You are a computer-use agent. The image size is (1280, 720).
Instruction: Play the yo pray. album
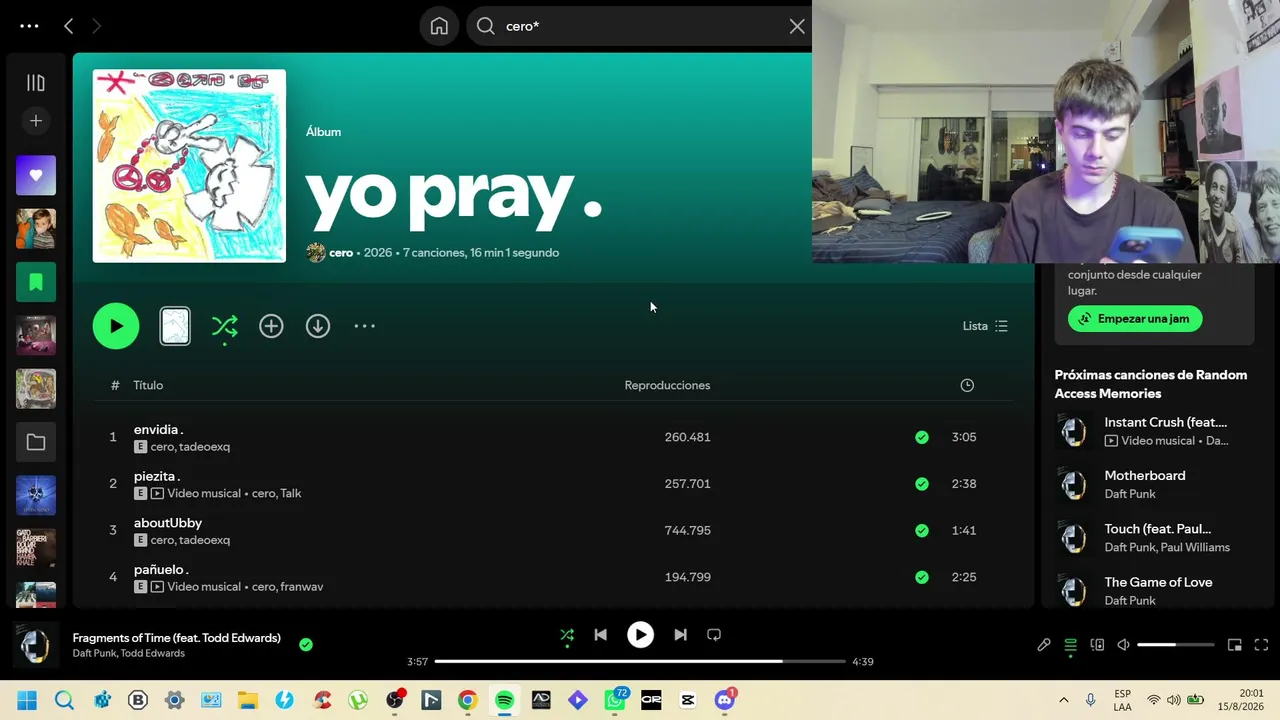pyautogui.click(x=116, y=326)
